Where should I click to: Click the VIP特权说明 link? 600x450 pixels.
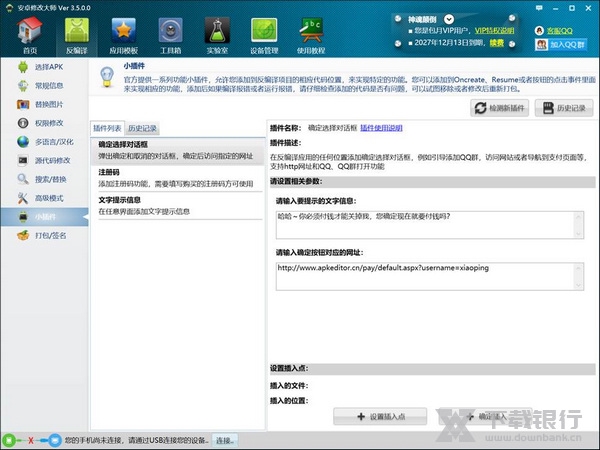pyautogui.click(x=494, y=30)
